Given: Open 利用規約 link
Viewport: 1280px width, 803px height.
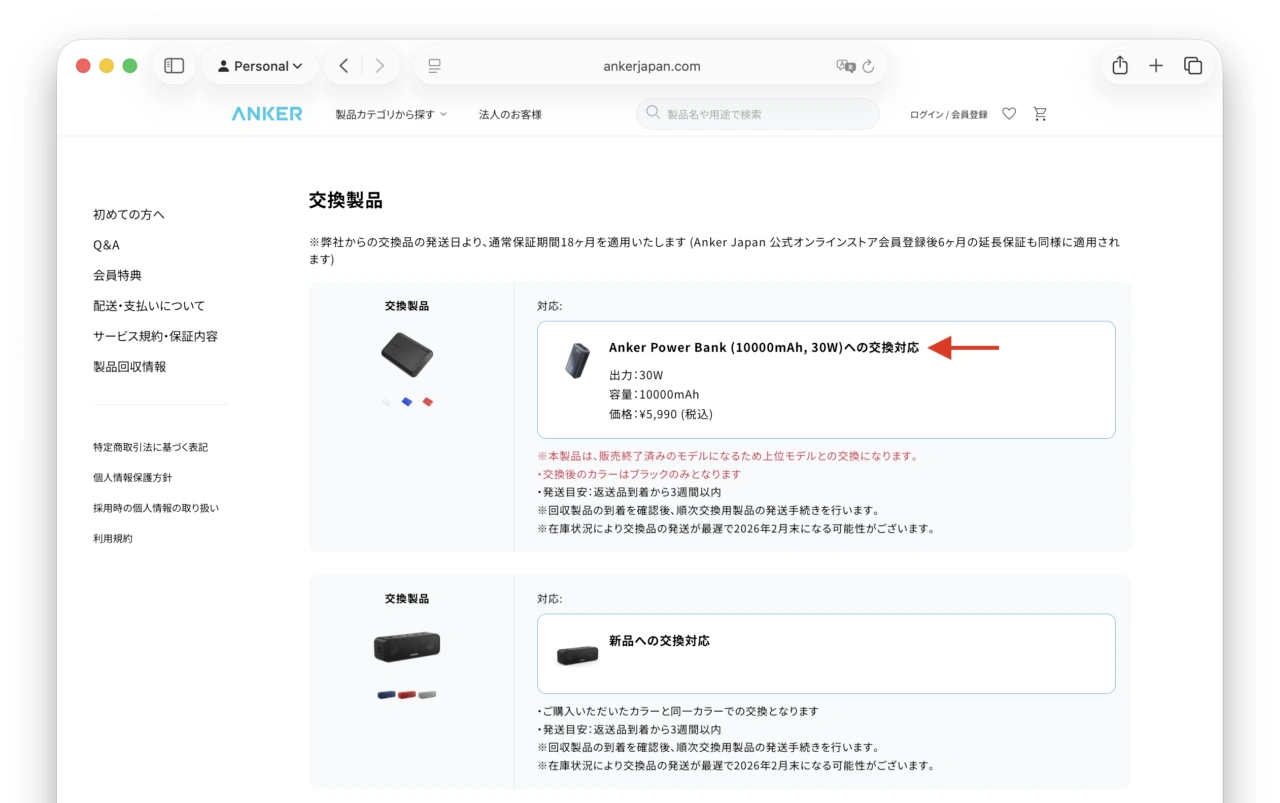Looking at the screenshot, I should (x=113, y=538).
